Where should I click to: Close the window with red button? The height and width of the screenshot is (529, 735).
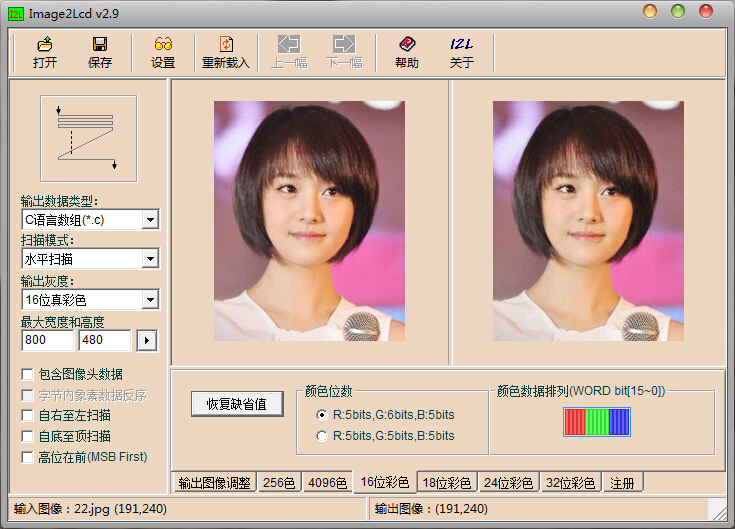click(x=706, y=11)
